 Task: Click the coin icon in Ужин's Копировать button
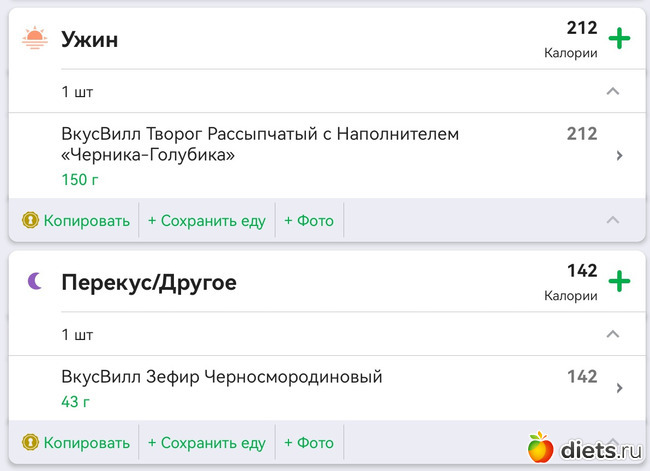30,220
